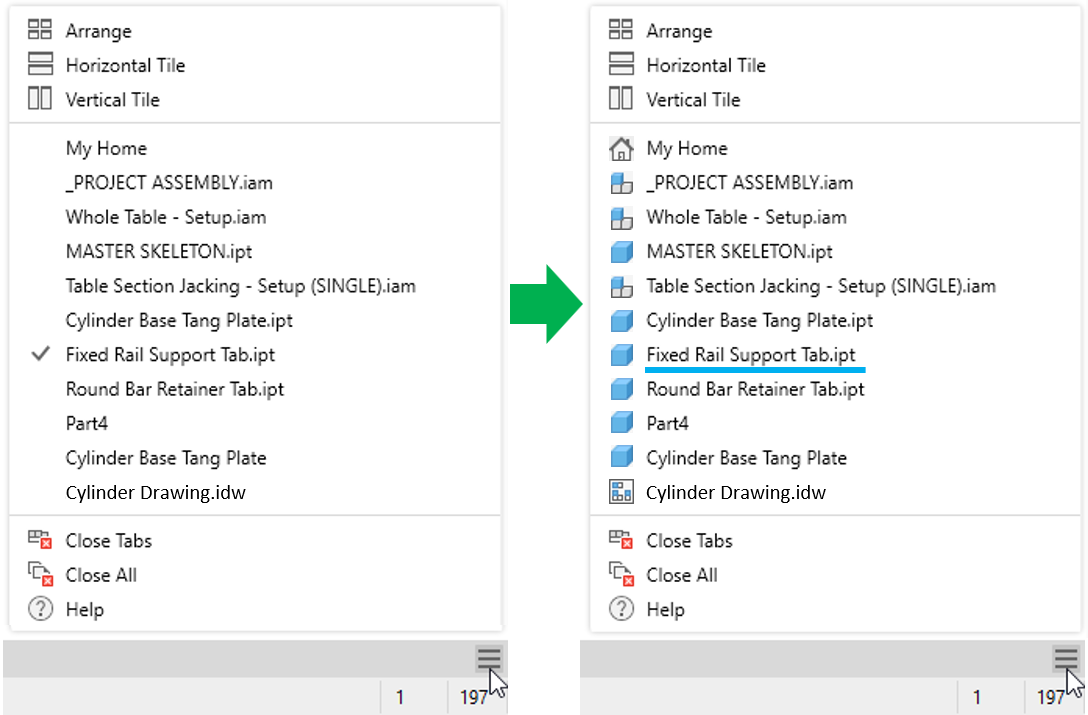The height and width of the screenshot is (715, 1088).
Task: Open the right panel's hamburger menu
Action: click(1064, 658)
